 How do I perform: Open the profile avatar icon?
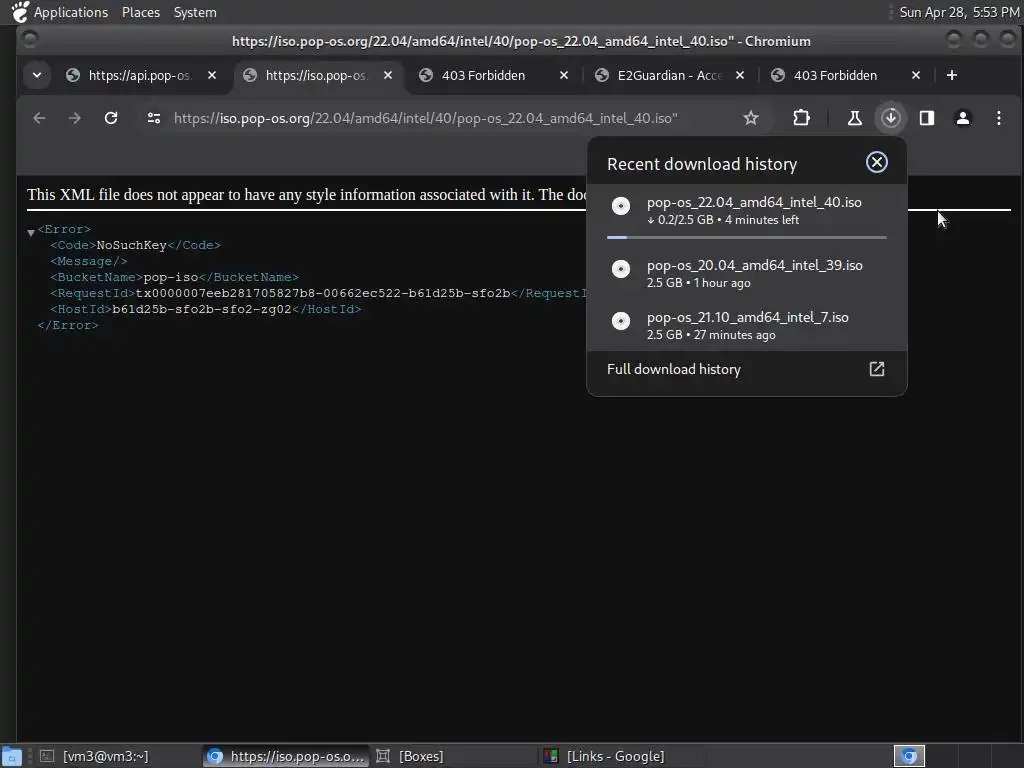coord(963,118)
